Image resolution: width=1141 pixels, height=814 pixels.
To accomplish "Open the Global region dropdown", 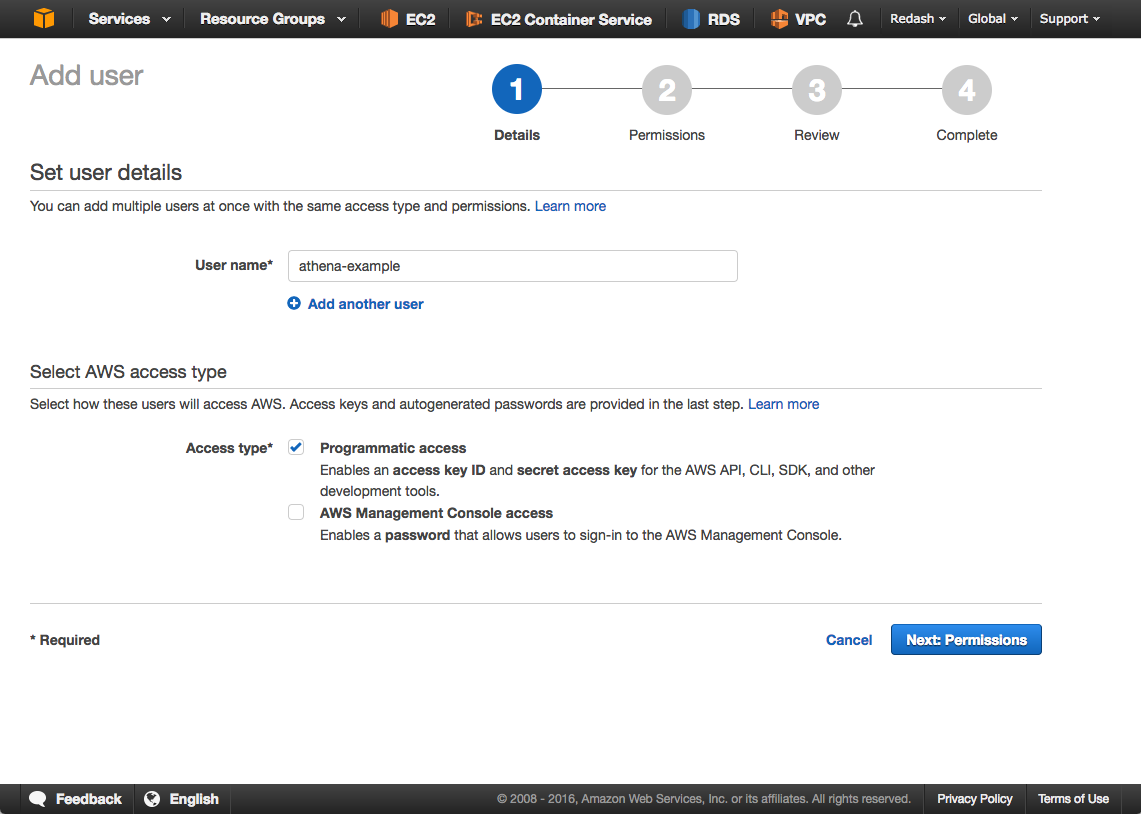I will point(992,19).
